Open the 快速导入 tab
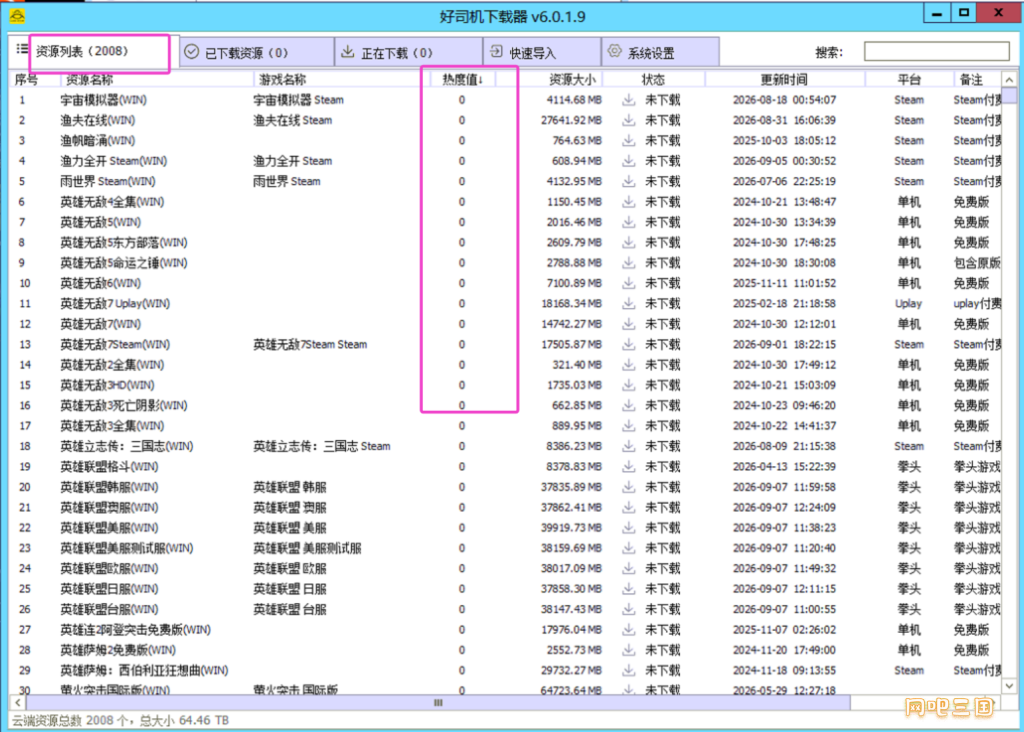 point(542,52)
